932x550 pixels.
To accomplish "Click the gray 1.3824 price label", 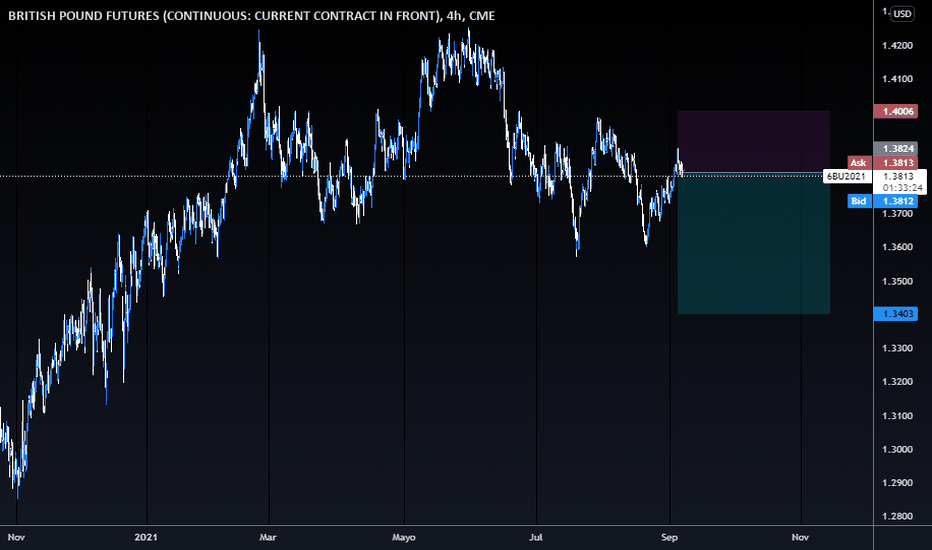I will [896, 149].
